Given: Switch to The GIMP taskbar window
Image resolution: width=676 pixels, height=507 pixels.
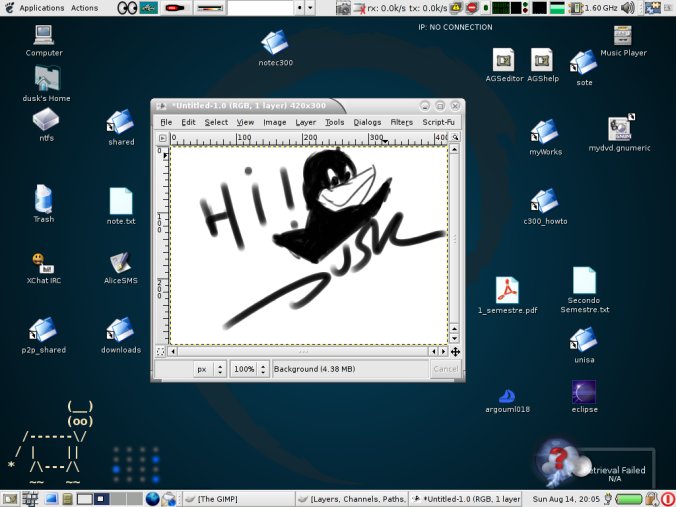Looking at the screenshot, I should (x=240, y=499).
